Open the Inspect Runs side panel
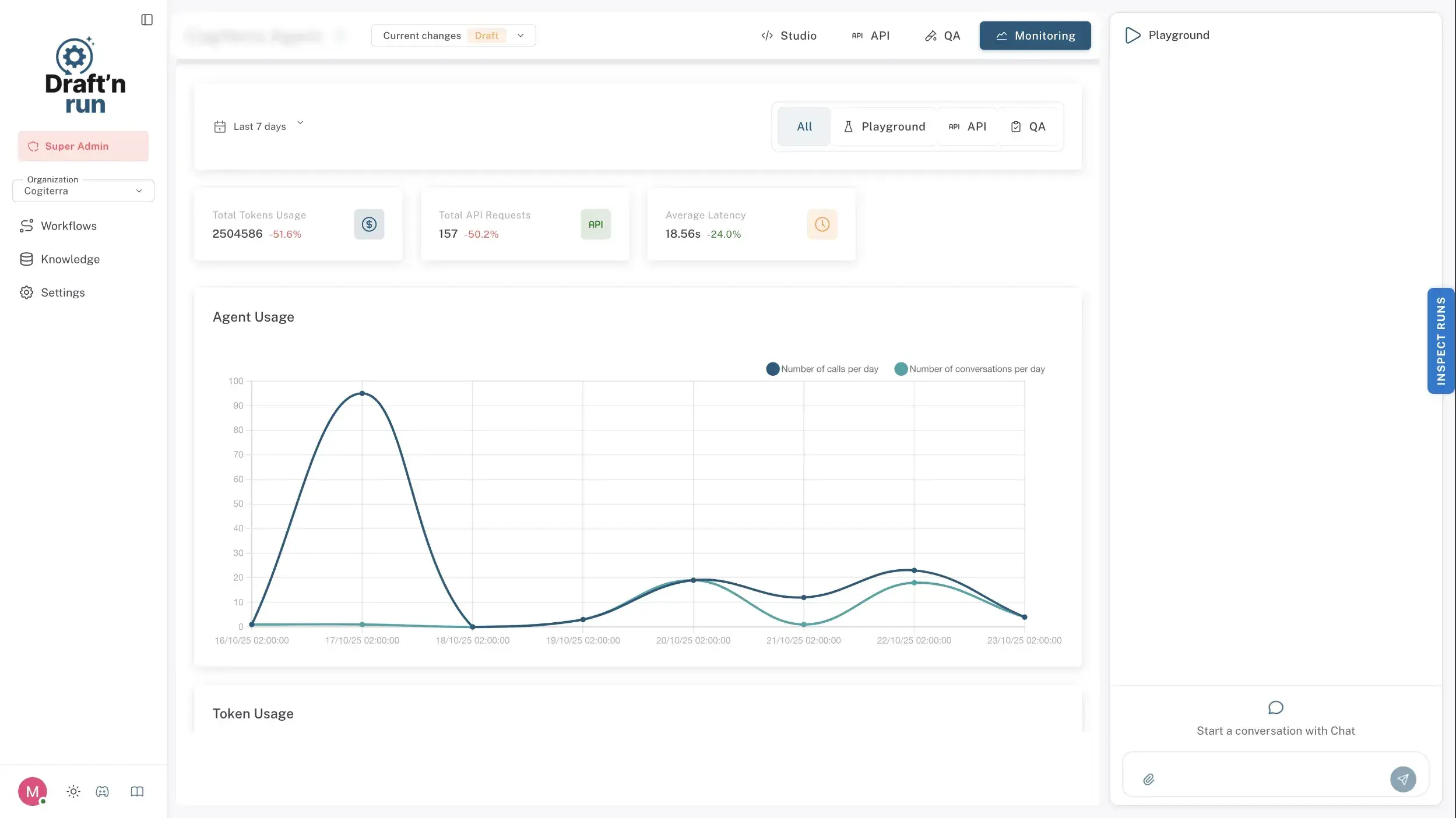Image resolution: width=1456 pixels, height=818 pixels. click(x=1440, y=340)
